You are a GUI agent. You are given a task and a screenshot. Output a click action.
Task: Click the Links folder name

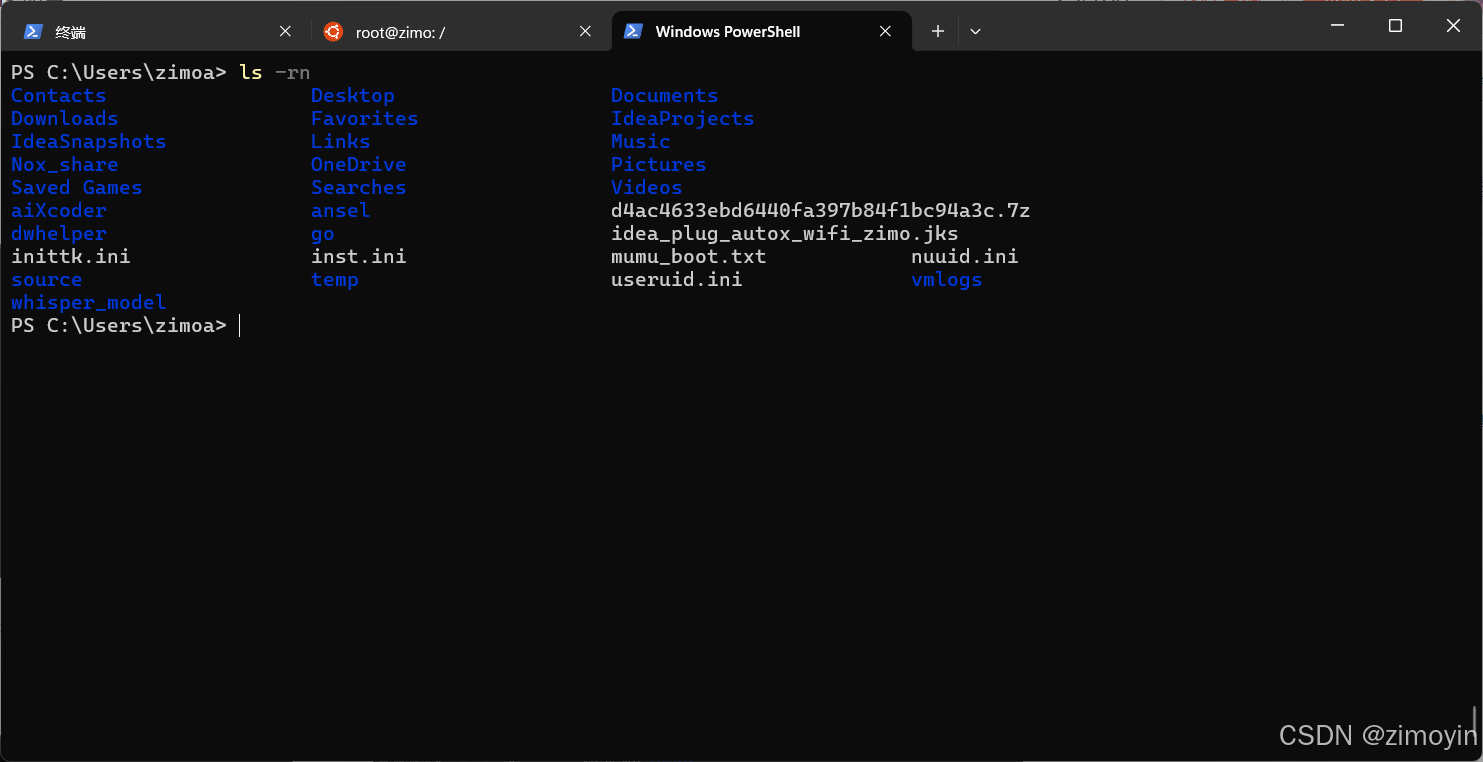coord(340,142)
